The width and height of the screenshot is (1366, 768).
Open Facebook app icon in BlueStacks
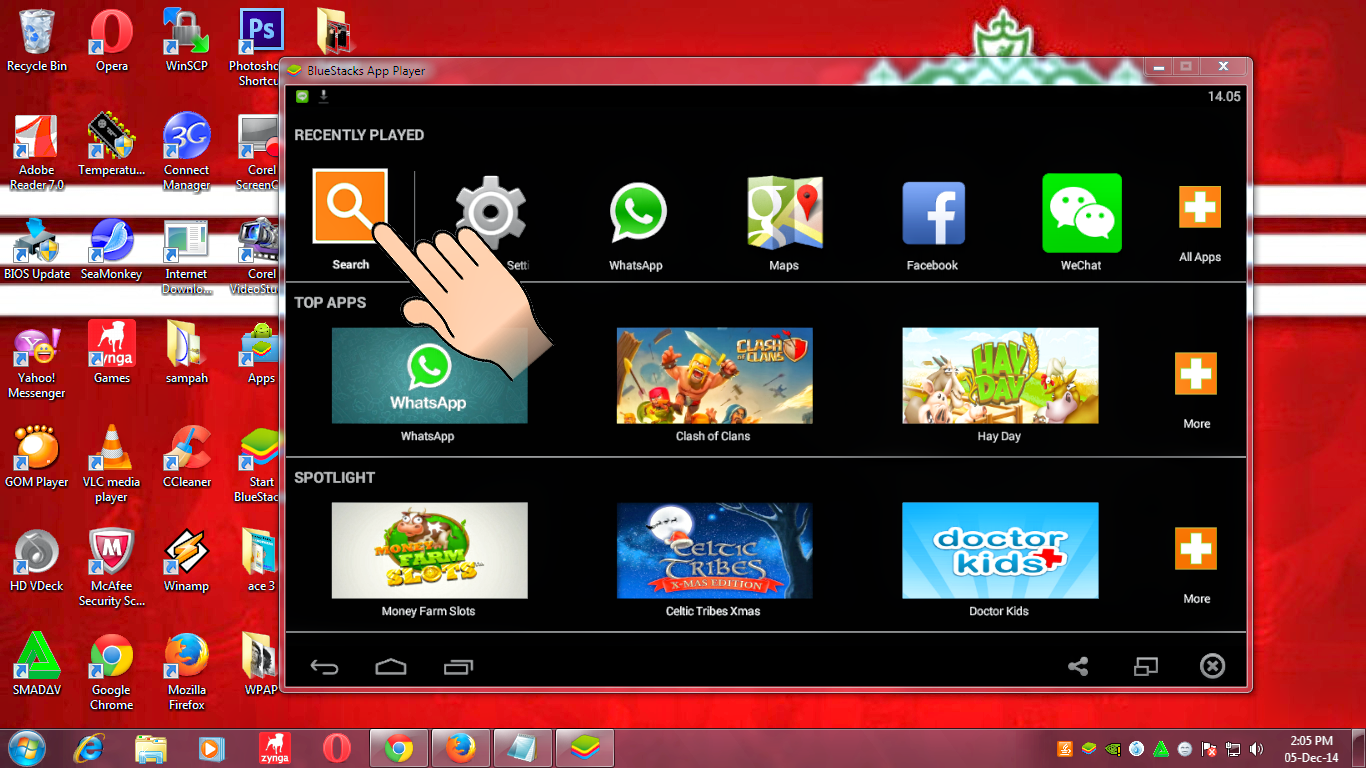pyautogui.click(x=933, y=213)
